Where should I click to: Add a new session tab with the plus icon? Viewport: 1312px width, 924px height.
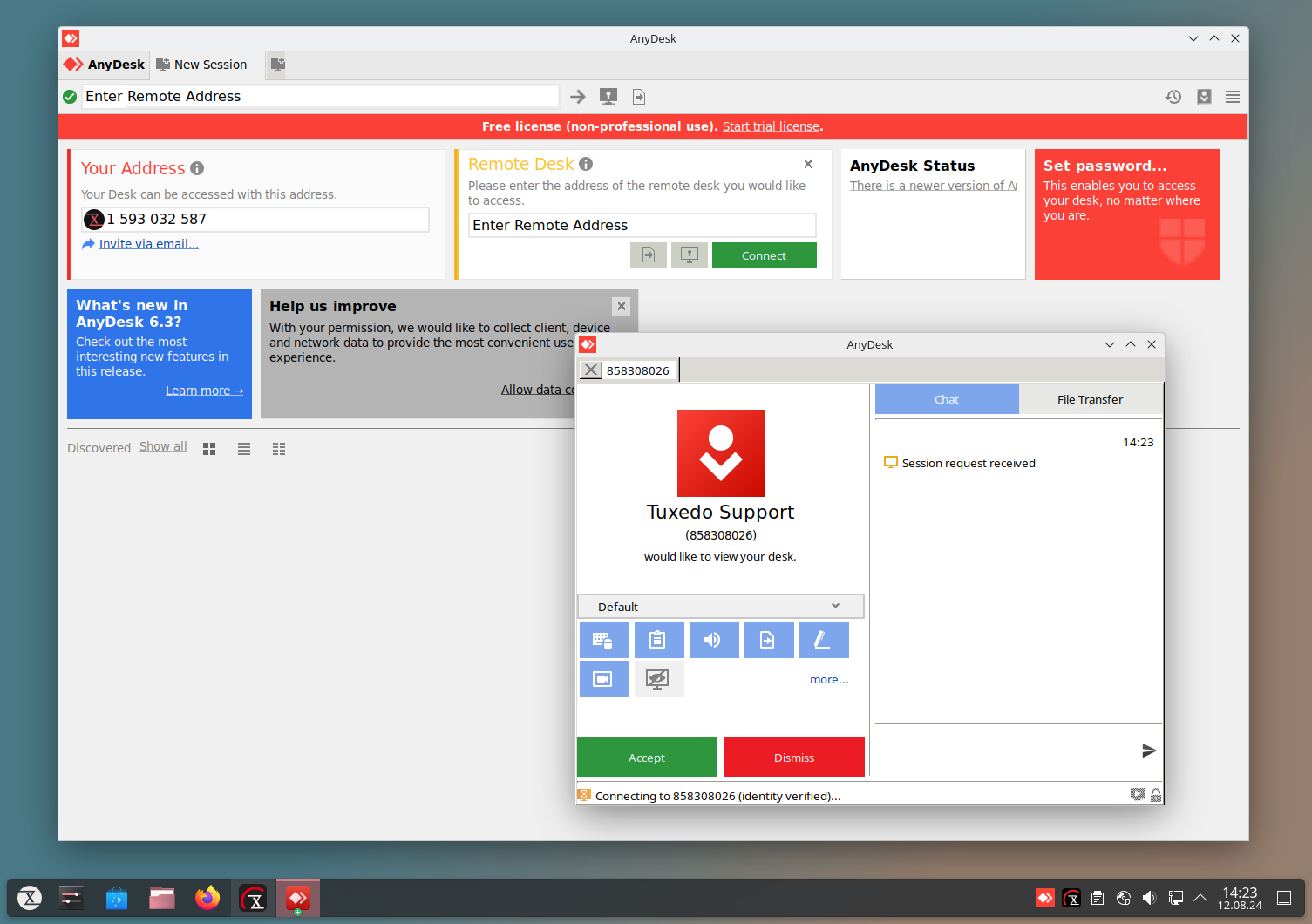coord(277,65)
